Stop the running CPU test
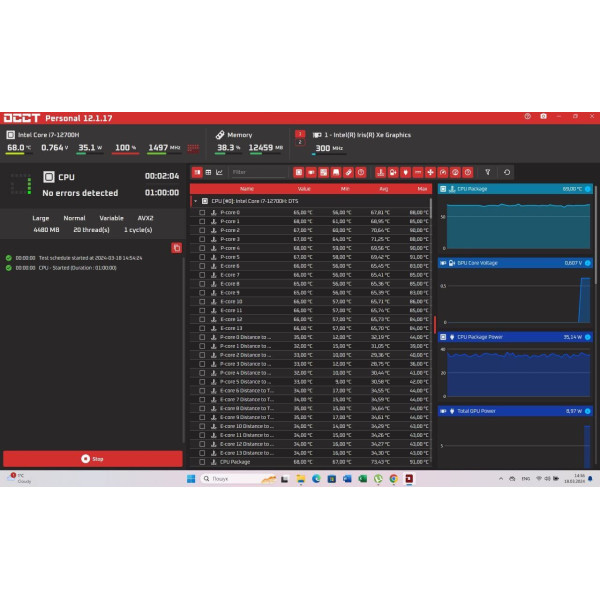Screen dimensions: 600x600 tap(93, 459)
